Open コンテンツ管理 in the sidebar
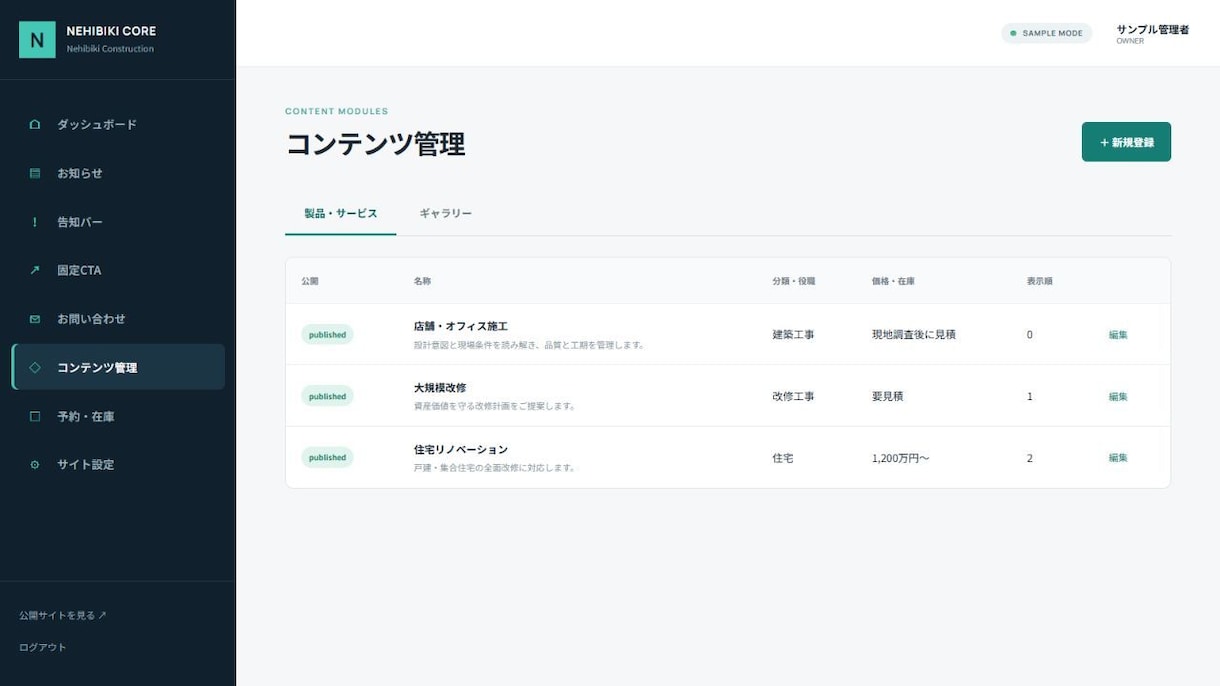Screen dimensions: 1220x686 118,367
